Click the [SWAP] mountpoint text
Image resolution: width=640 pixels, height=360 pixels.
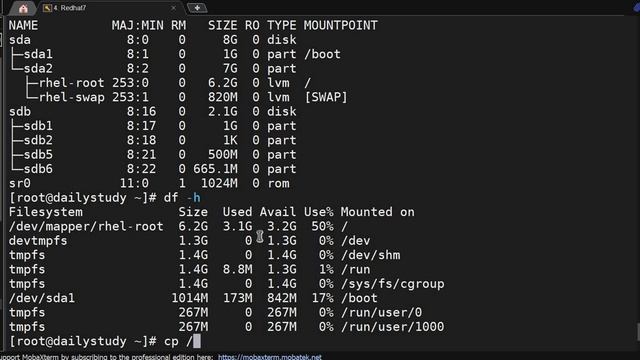click(x=326, y=97)
